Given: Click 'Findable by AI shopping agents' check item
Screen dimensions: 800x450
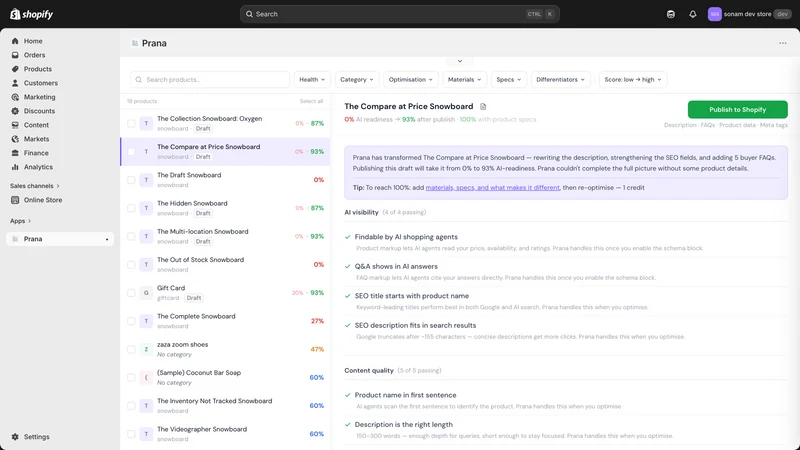Looking at the screenshot, I should (406, 237).
